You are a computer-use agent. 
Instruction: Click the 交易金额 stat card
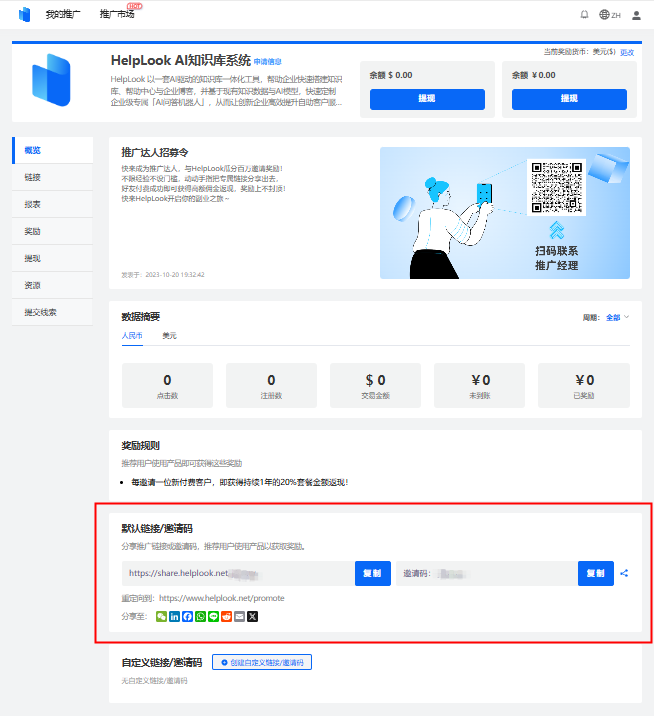[x=375, y=385]
